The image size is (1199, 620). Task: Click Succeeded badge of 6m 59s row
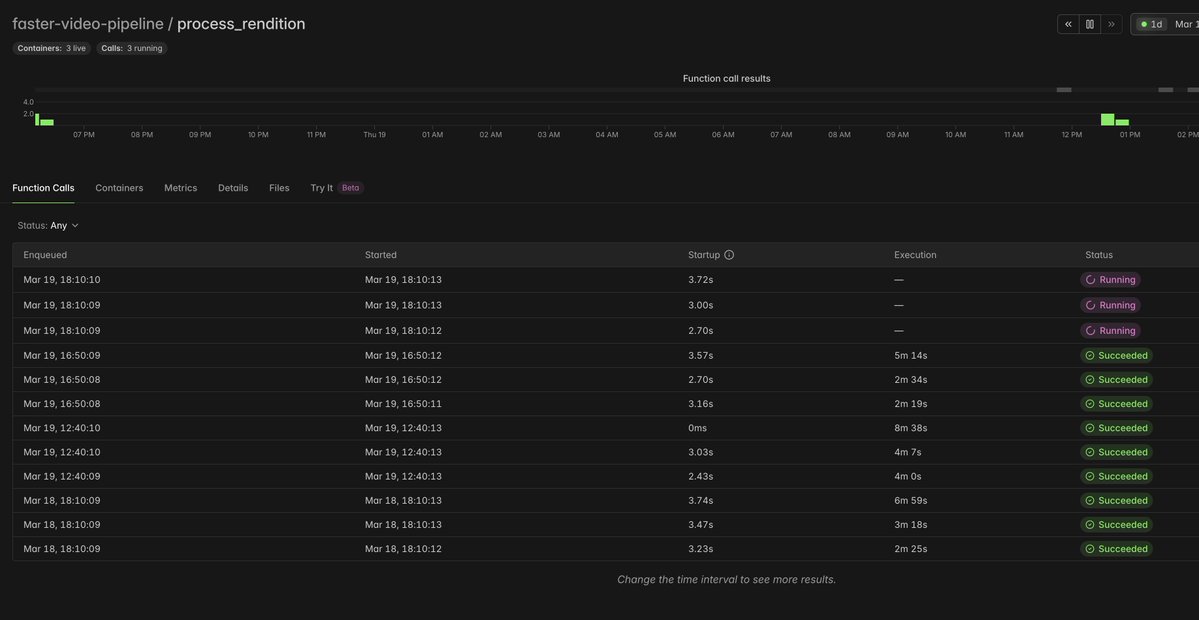(x=1116, y=501)
